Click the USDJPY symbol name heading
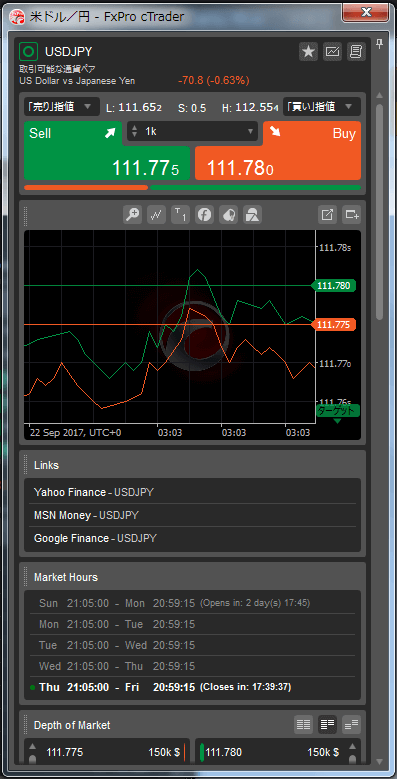Image resolution: width=397 pixels, height=779 pixels. click(69, 51)
